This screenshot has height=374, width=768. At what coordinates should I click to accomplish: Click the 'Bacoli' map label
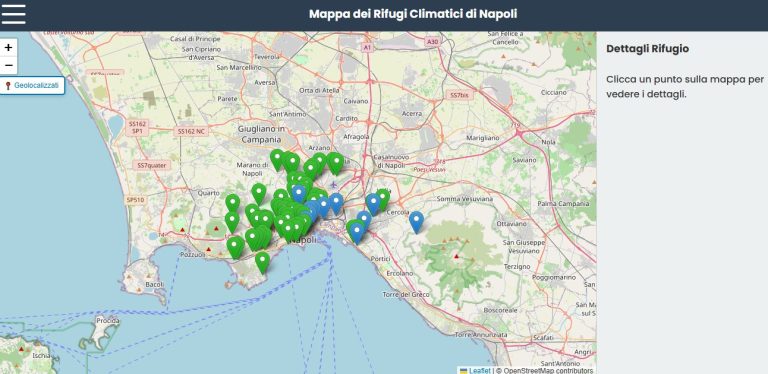[154, 284]
